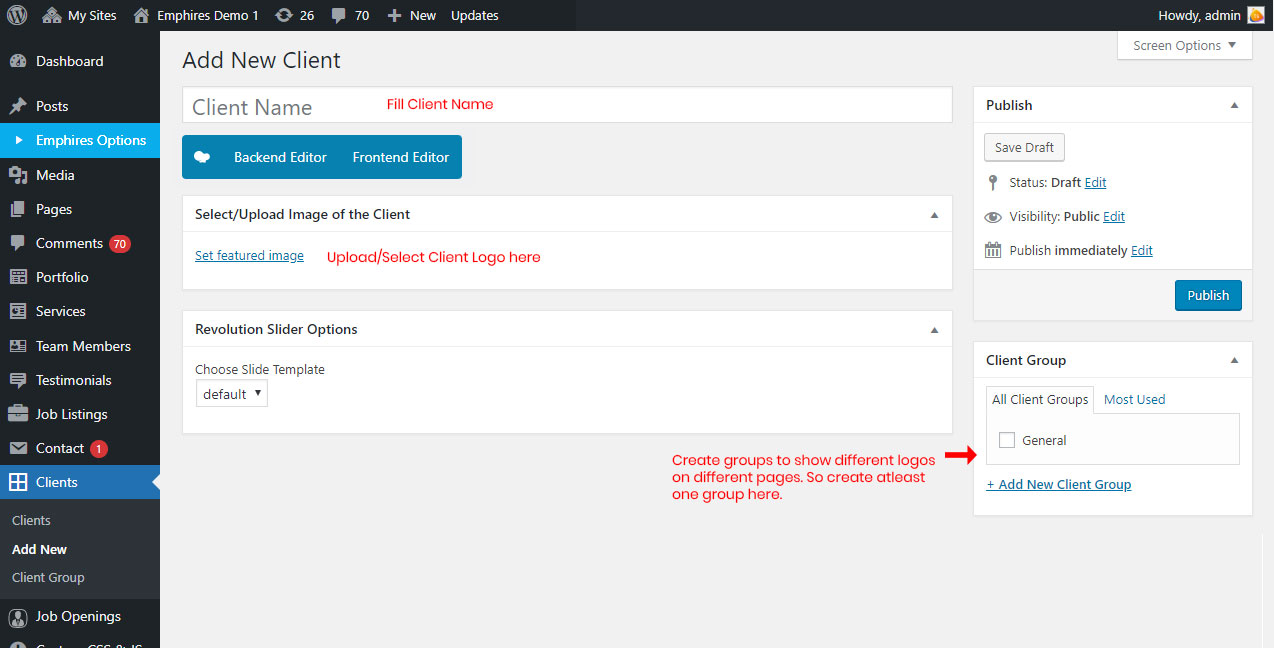Click the admin avatar icon
1274x648 pixels.
[x=1255, y=15]
